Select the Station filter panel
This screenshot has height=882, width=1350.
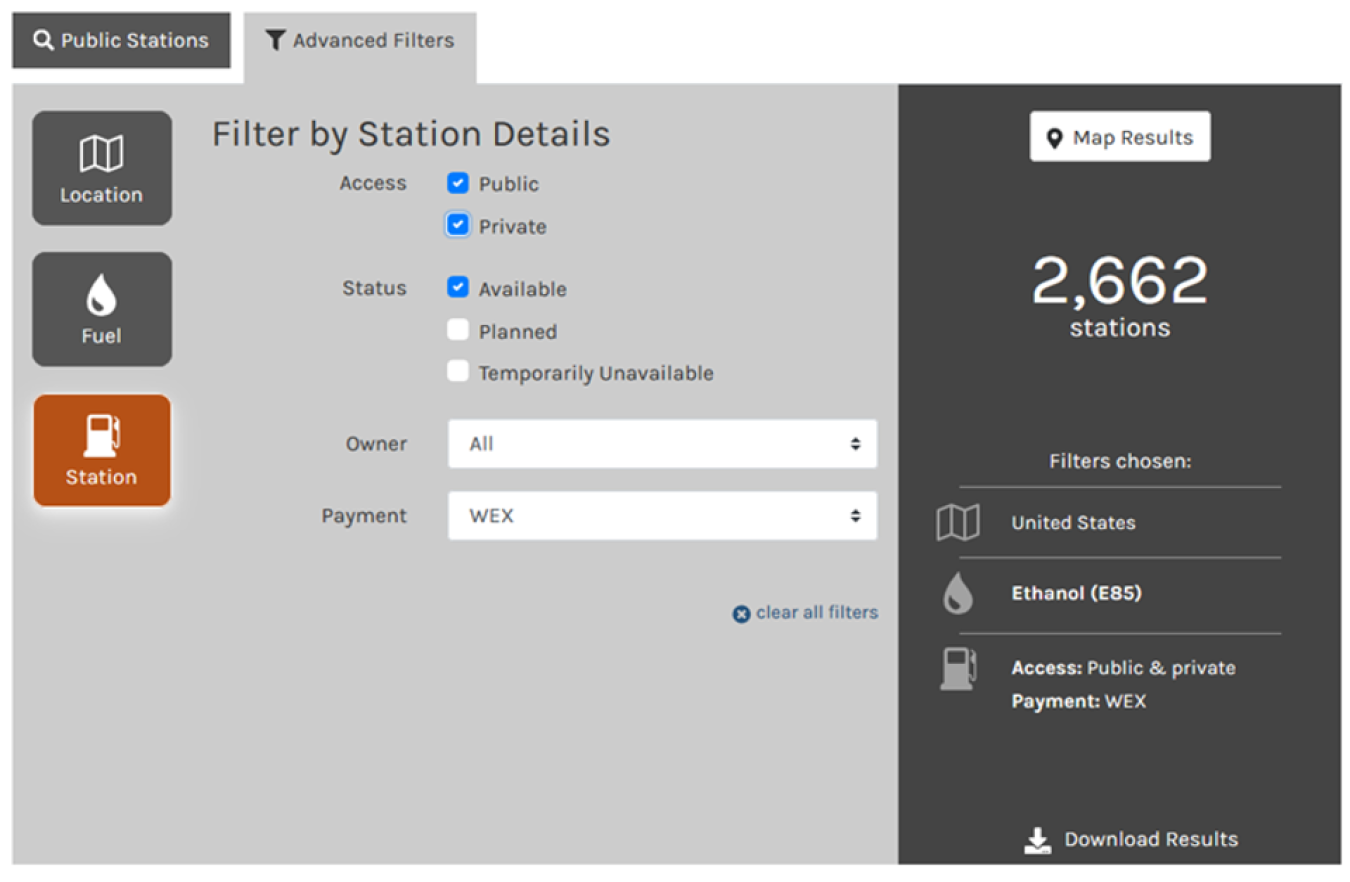click(102, 450)
